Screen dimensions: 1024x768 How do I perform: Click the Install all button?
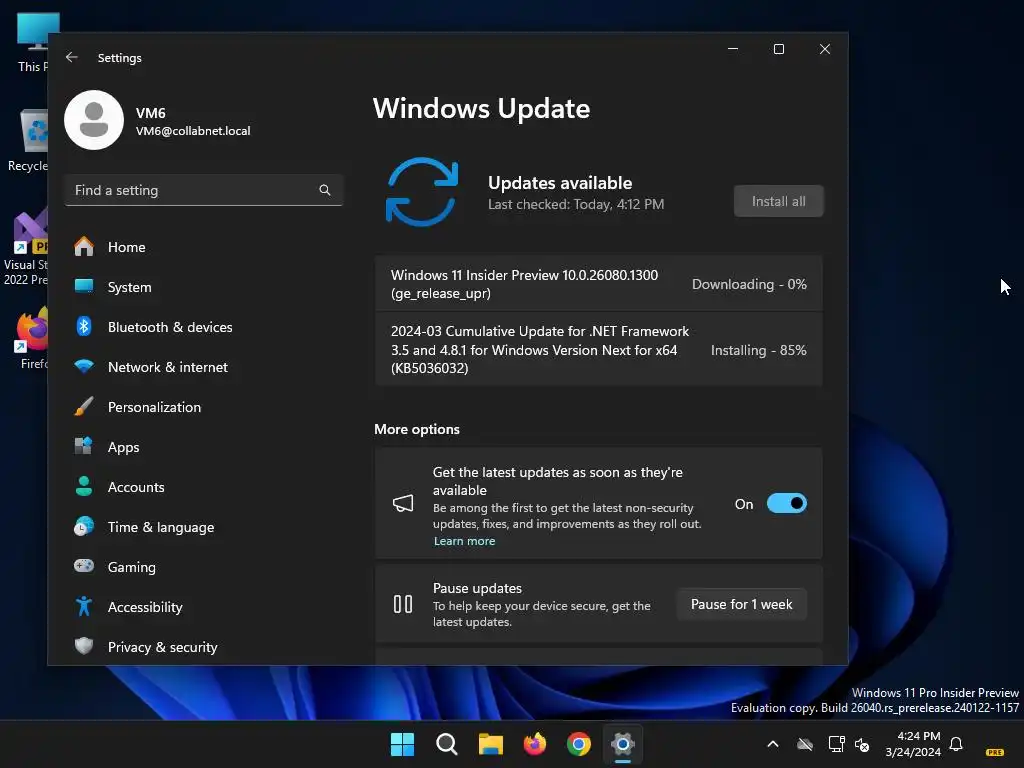pyautogui.click(x=778, y=201)
